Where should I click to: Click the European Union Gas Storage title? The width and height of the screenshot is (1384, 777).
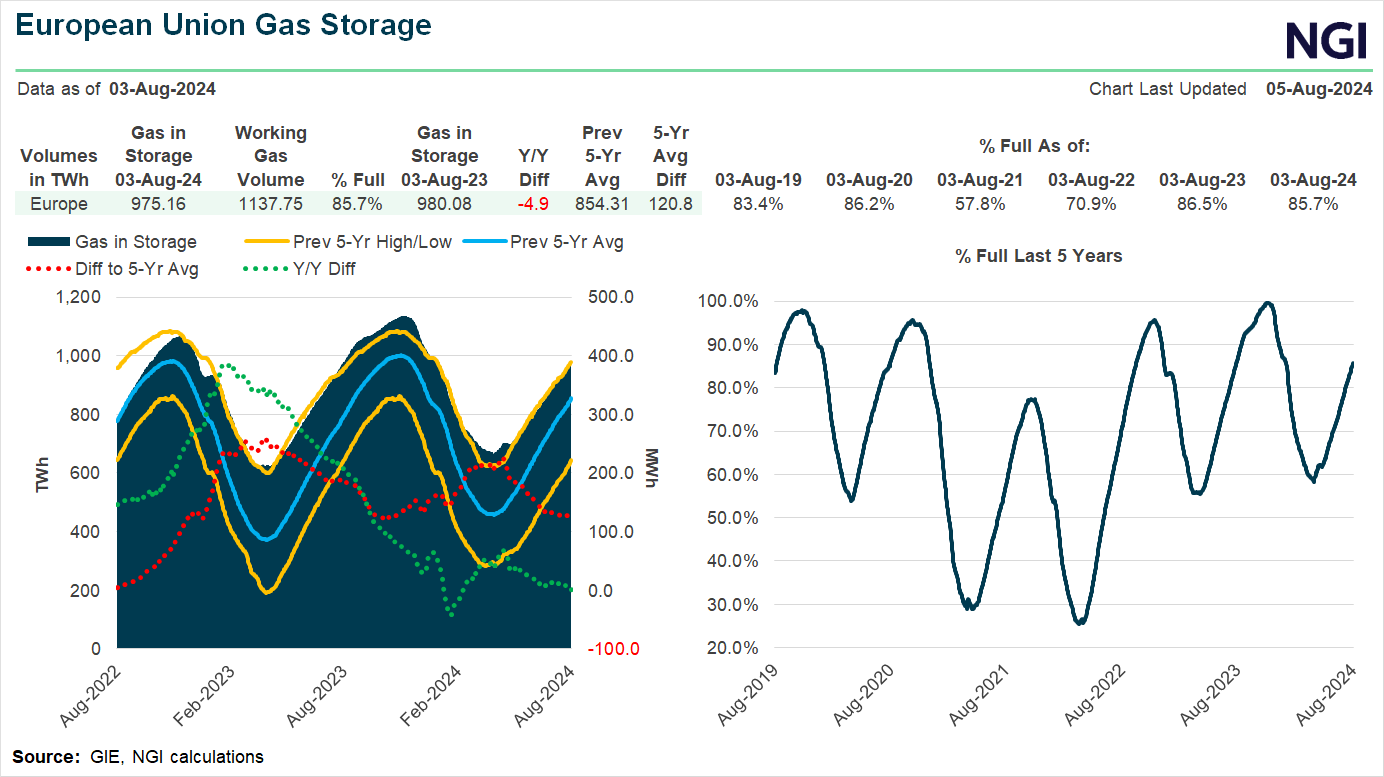point(223,25)
